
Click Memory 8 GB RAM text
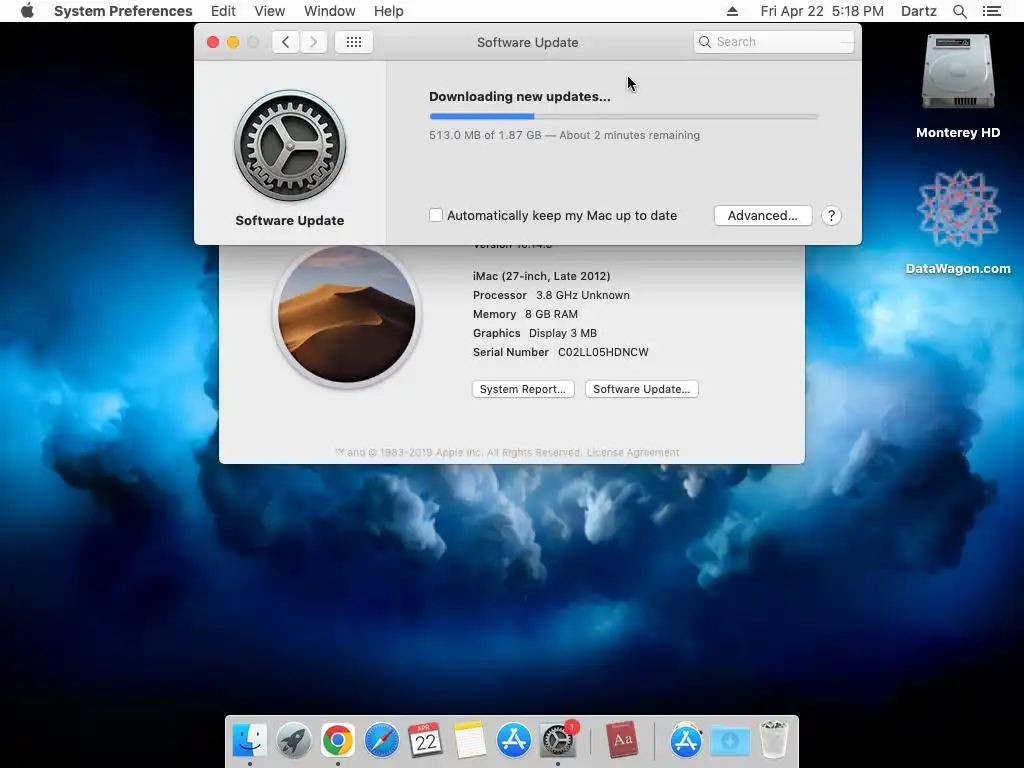click(525, 314)
